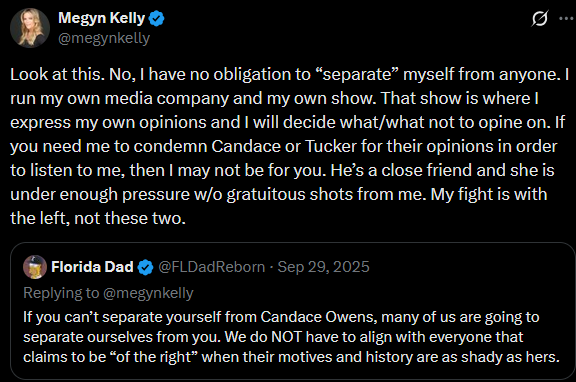
Task: Click the 'Replying to' label text
Action: 61,293
